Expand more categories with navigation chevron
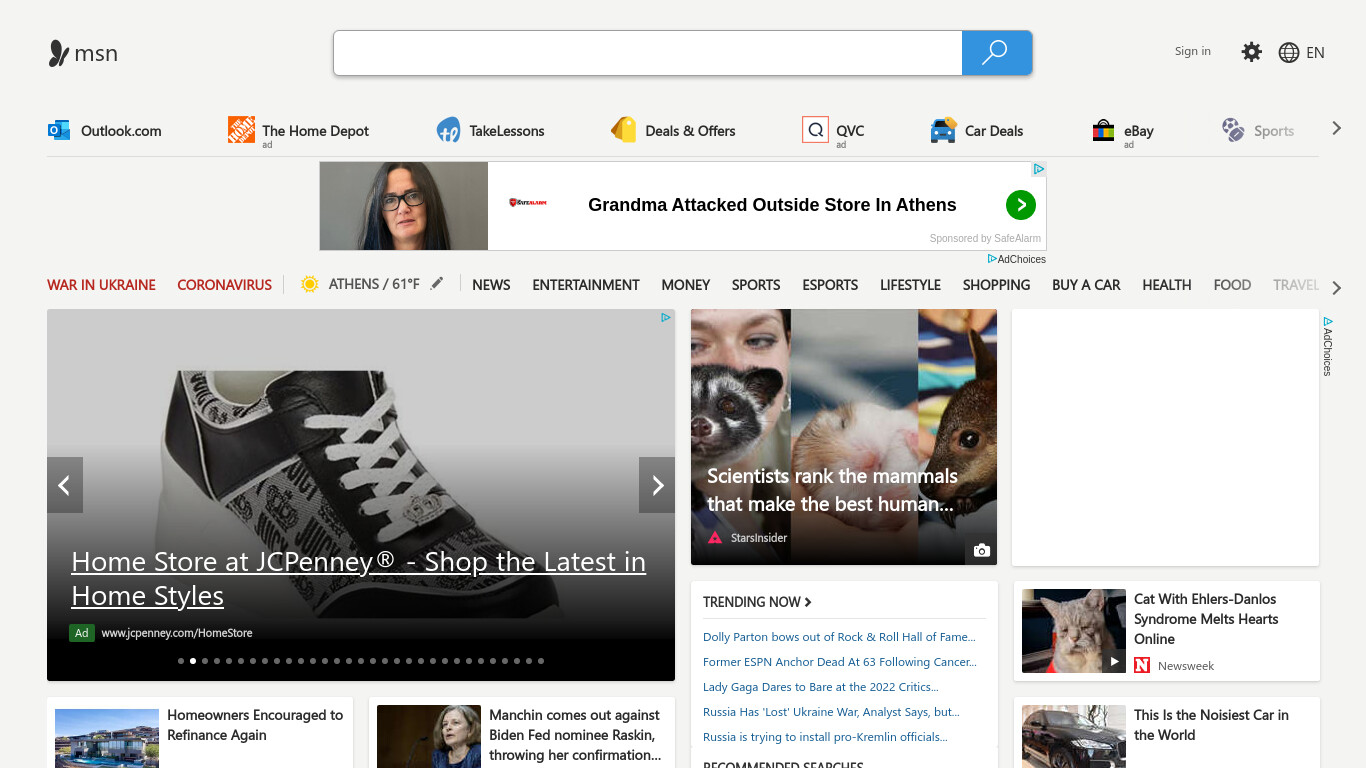This screenshot has width=1366, height=768. pyautogui.click(x=1337, y=288)
